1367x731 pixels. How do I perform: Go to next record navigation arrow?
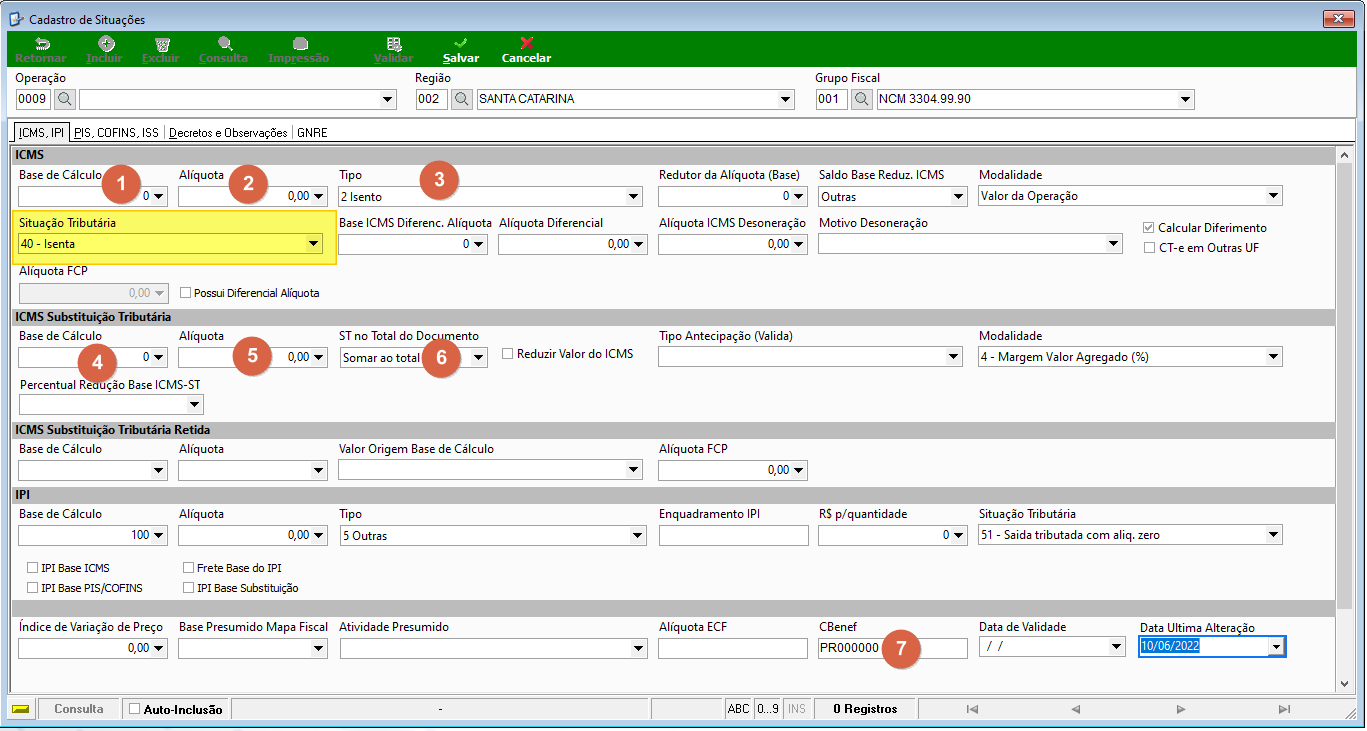(x=1181, y=709)
